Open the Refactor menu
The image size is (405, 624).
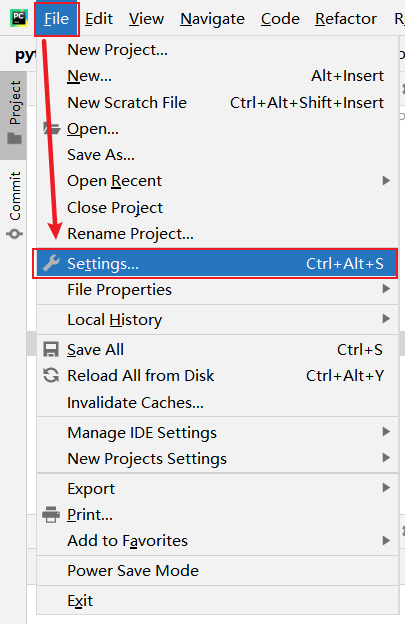tap(346, 19)
